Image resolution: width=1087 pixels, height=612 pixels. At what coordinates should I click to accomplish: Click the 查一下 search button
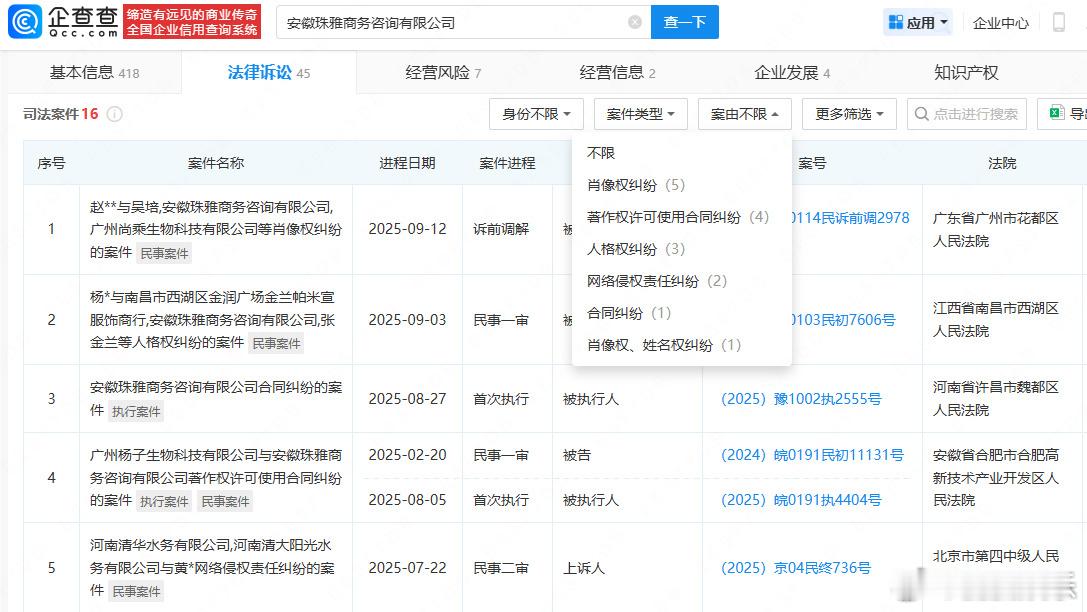[684, 22]
